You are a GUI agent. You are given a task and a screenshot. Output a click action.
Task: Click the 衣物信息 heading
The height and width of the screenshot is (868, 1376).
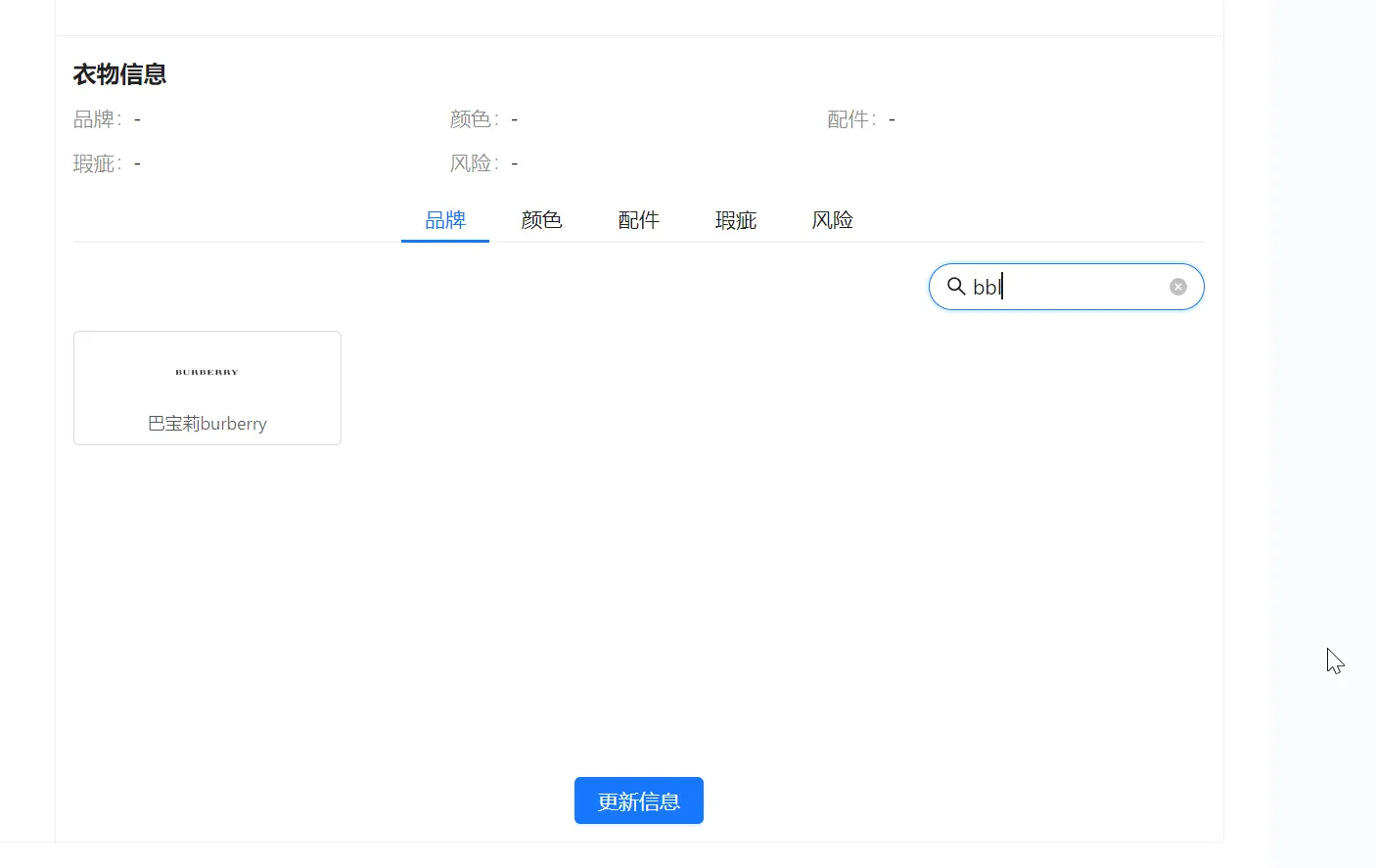[120, 74]
